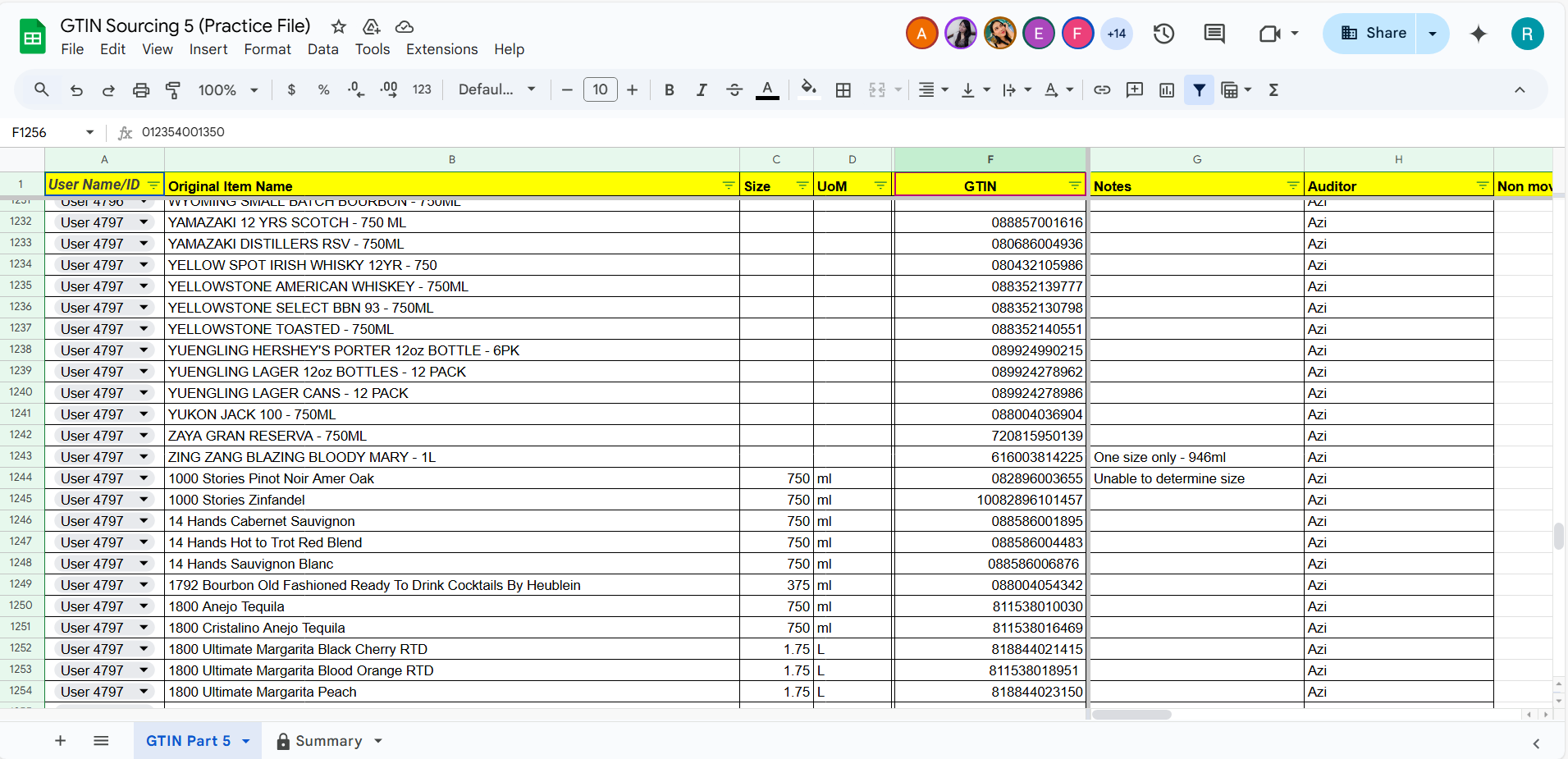1568x759 pixels.
Task: Open the account avatar R
Action: coord(1527,34)
